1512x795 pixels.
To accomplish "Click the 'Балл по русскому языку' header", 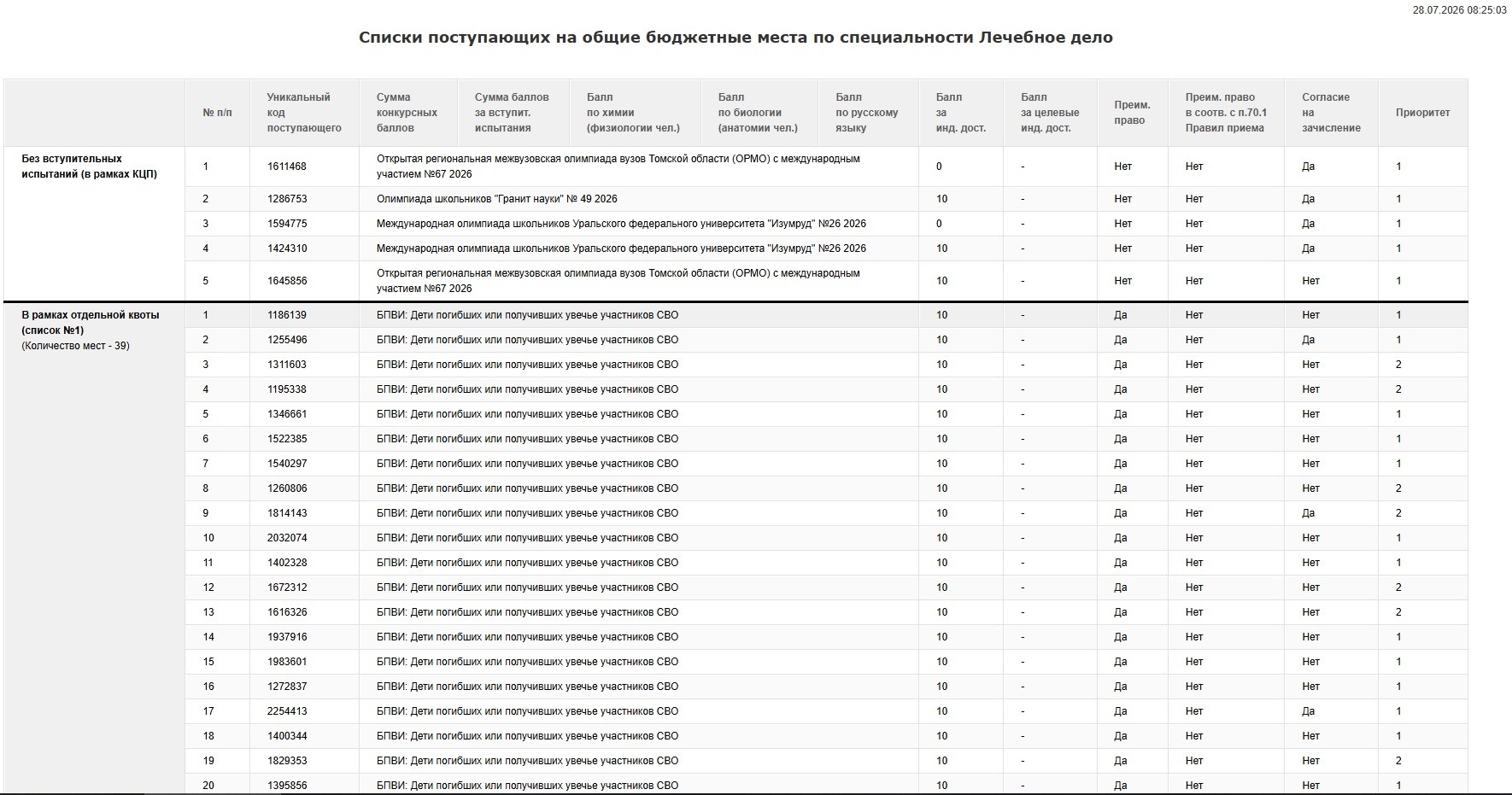I will click(867, 113).
